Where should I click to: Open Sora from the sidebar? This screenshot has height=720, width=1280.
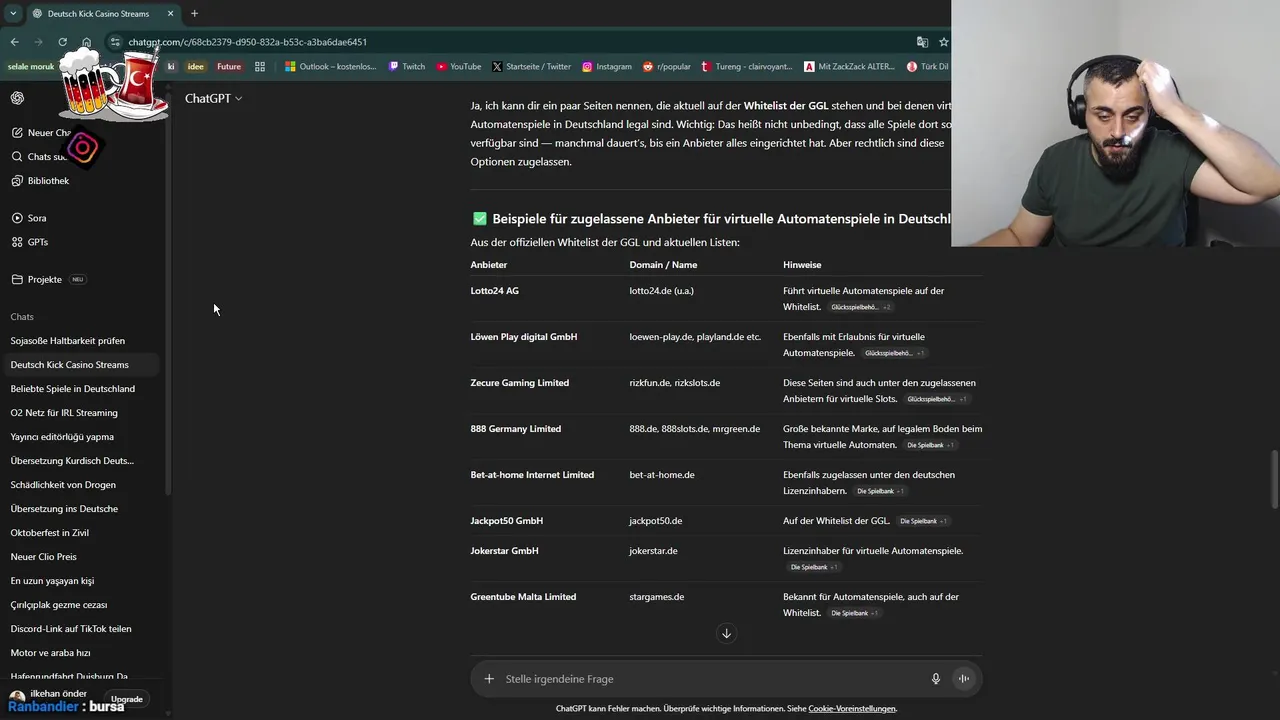tap(29, 218)
